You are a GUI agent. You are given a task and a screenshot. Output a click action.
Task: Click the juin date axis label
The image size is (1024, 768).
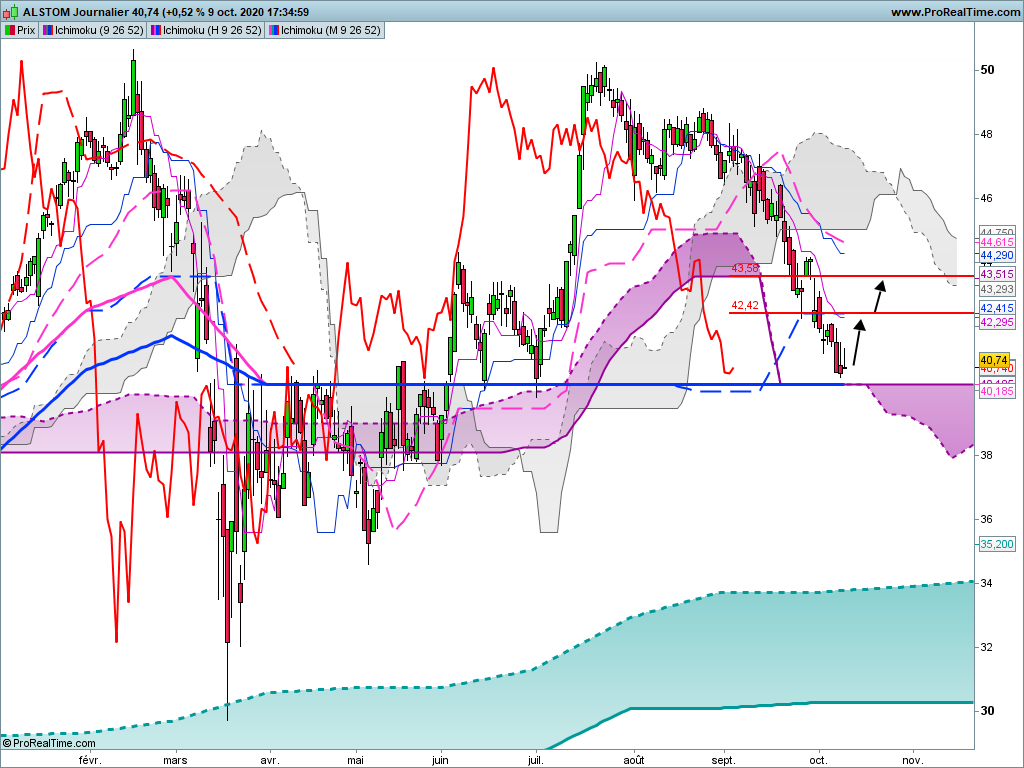[440, 760]
